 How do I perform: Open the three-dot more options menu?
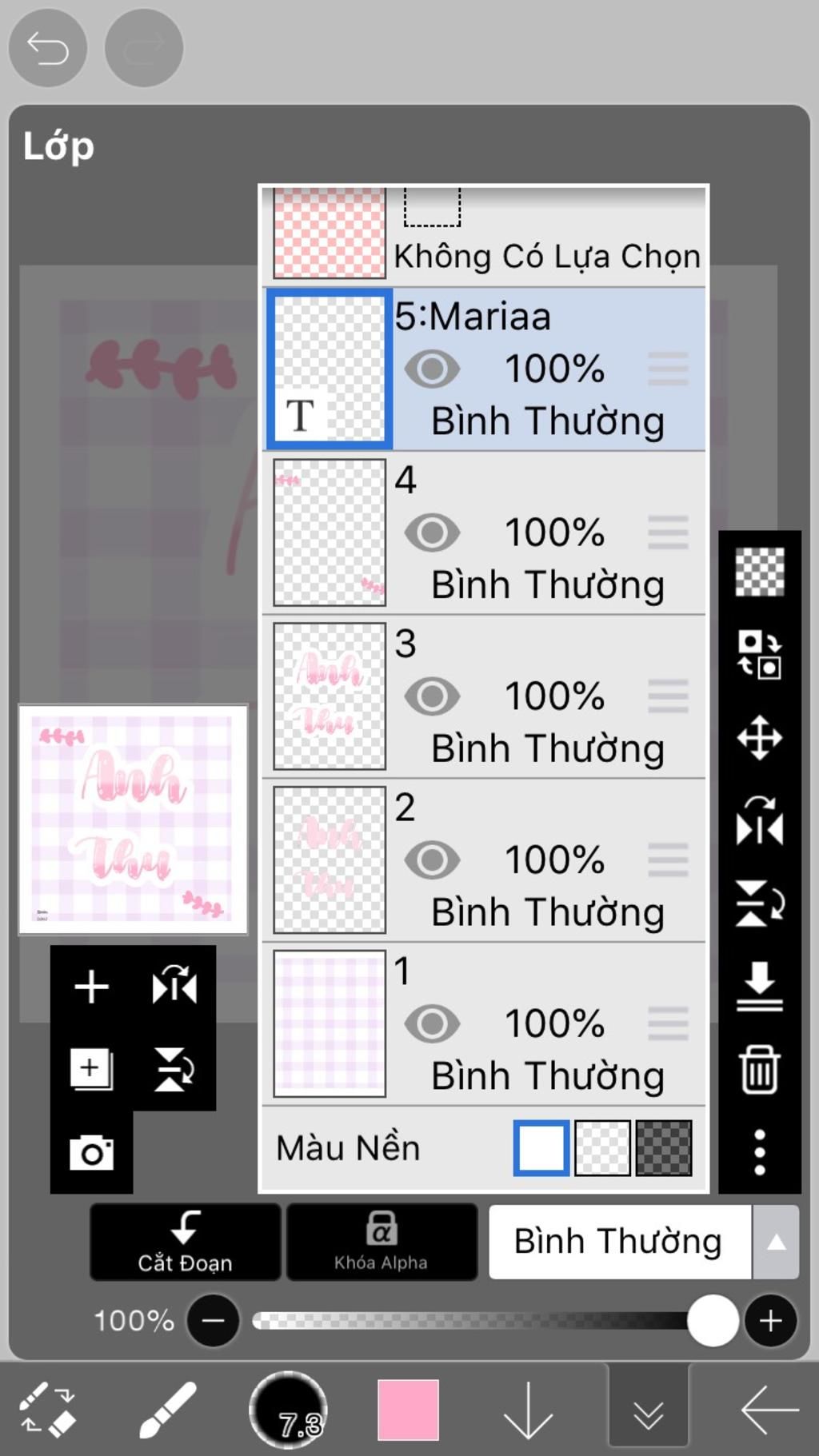(759, 1152)
